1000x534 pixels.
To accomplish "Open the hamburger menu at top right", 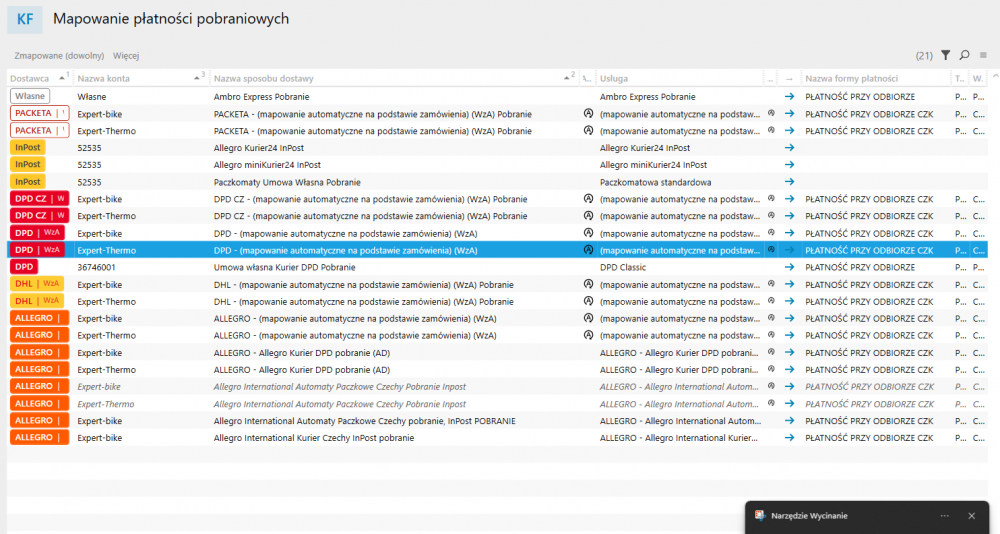I will coord(983,55).
